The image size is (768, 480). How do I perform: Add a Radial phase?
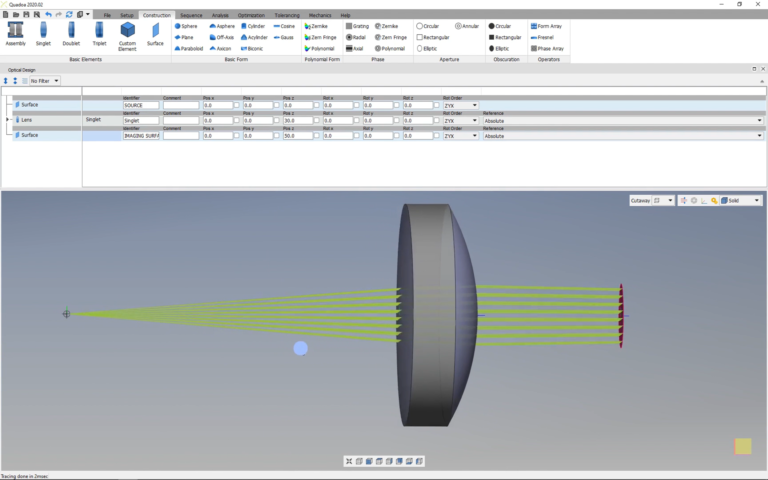[x=356, y=37]
